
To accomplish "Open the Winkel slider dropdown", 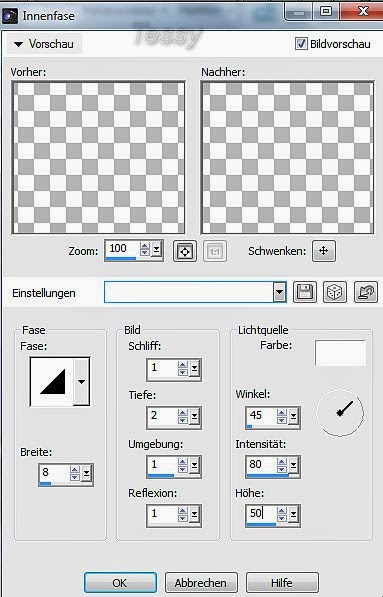I will 294,417.
